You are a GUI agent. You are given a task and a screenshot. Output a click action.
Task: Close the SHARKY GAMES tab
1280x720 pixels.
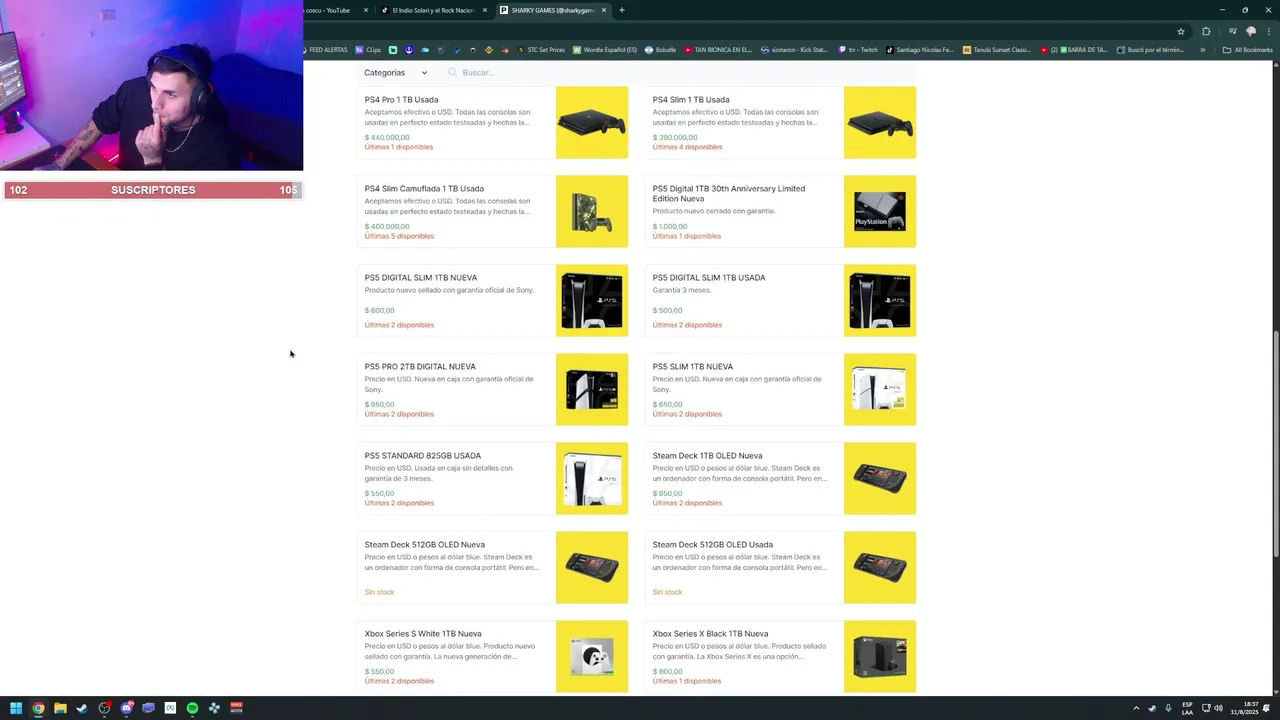604,10
